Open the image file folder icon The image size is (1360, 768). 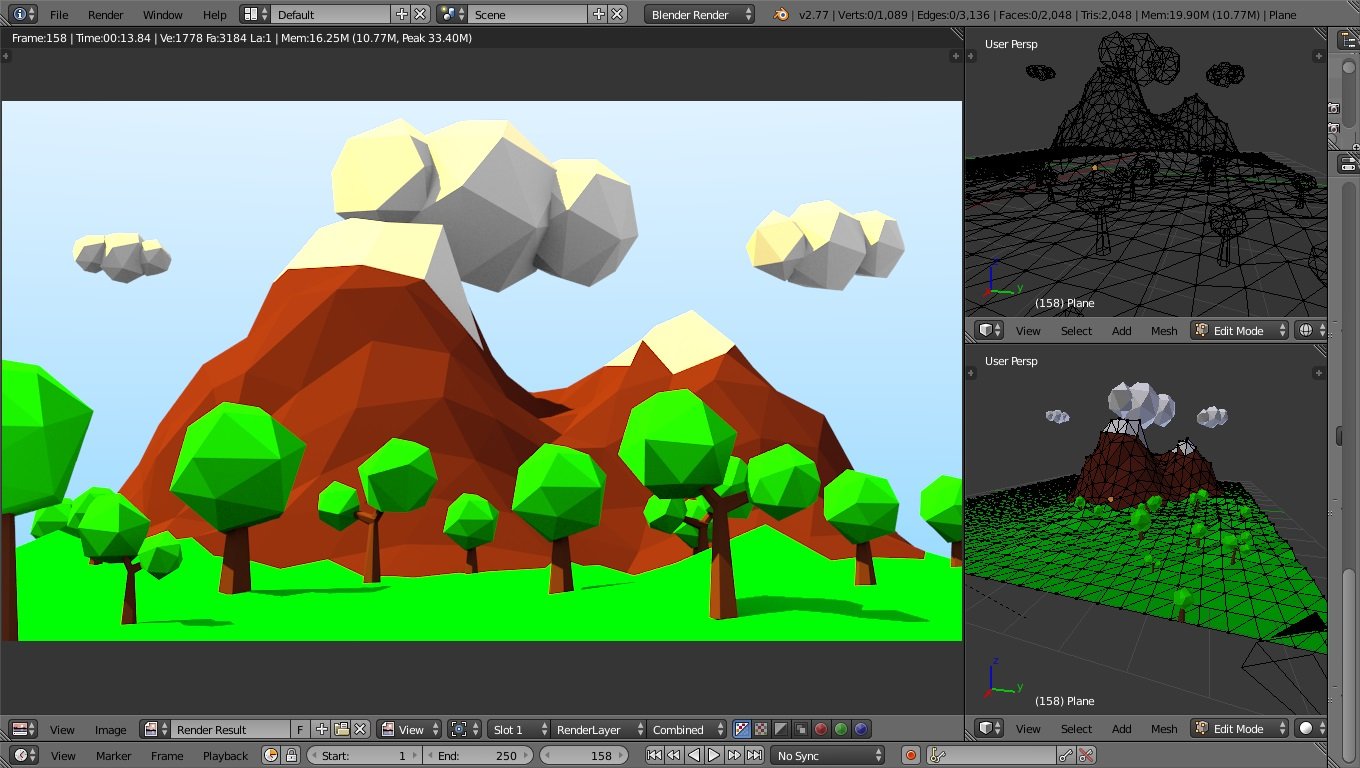[x=341, y=729]
